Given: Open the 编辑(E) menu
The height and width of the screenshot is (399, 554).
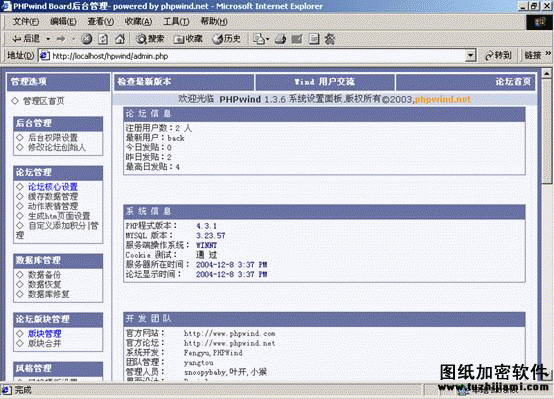Looking at the screenshot, I should [x=63, y=22].
